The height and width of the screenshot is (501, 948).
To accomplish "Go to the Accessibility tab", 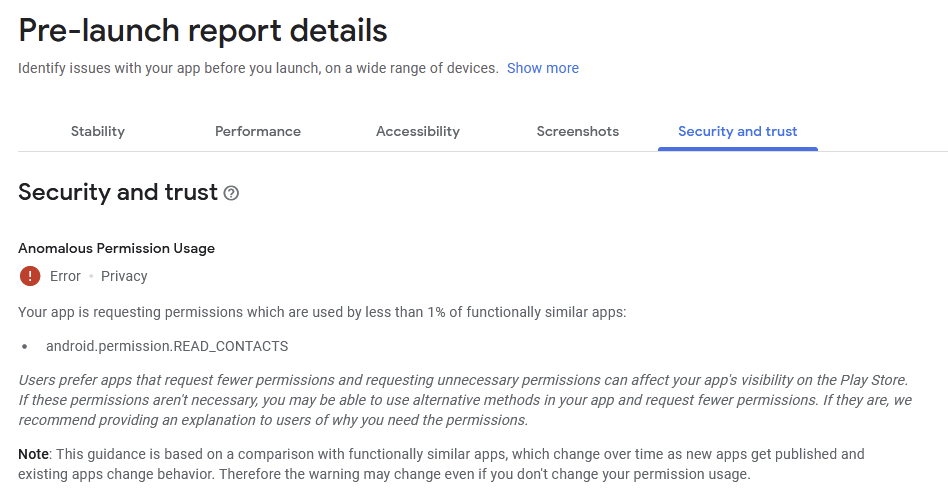I will tap(418, 131).
